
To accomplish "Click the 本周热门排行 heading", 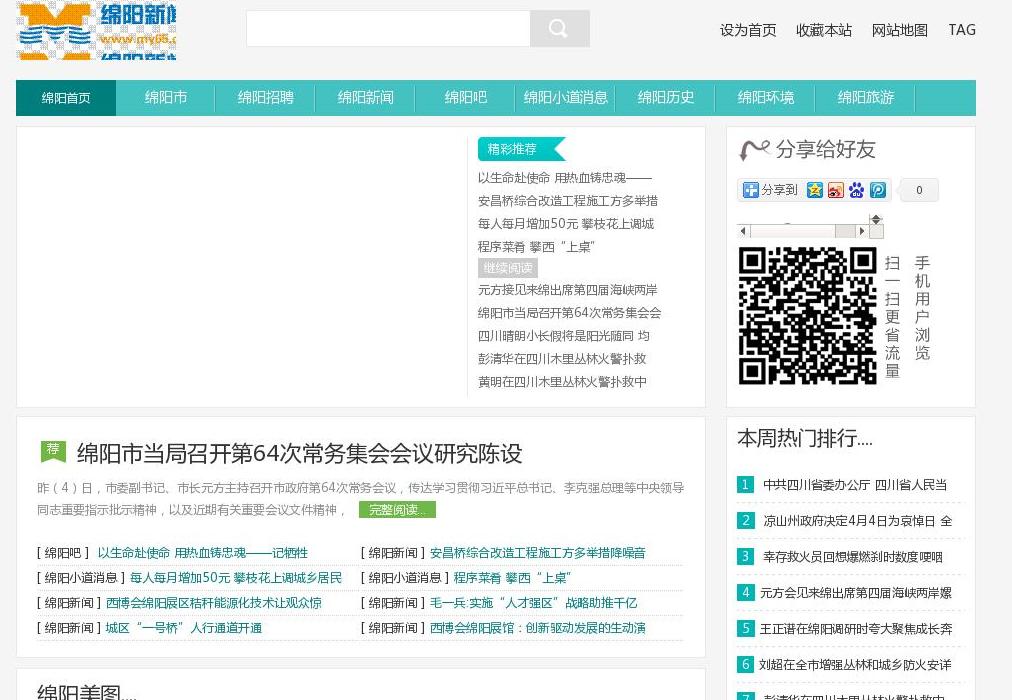I will (x=805, y=439).
